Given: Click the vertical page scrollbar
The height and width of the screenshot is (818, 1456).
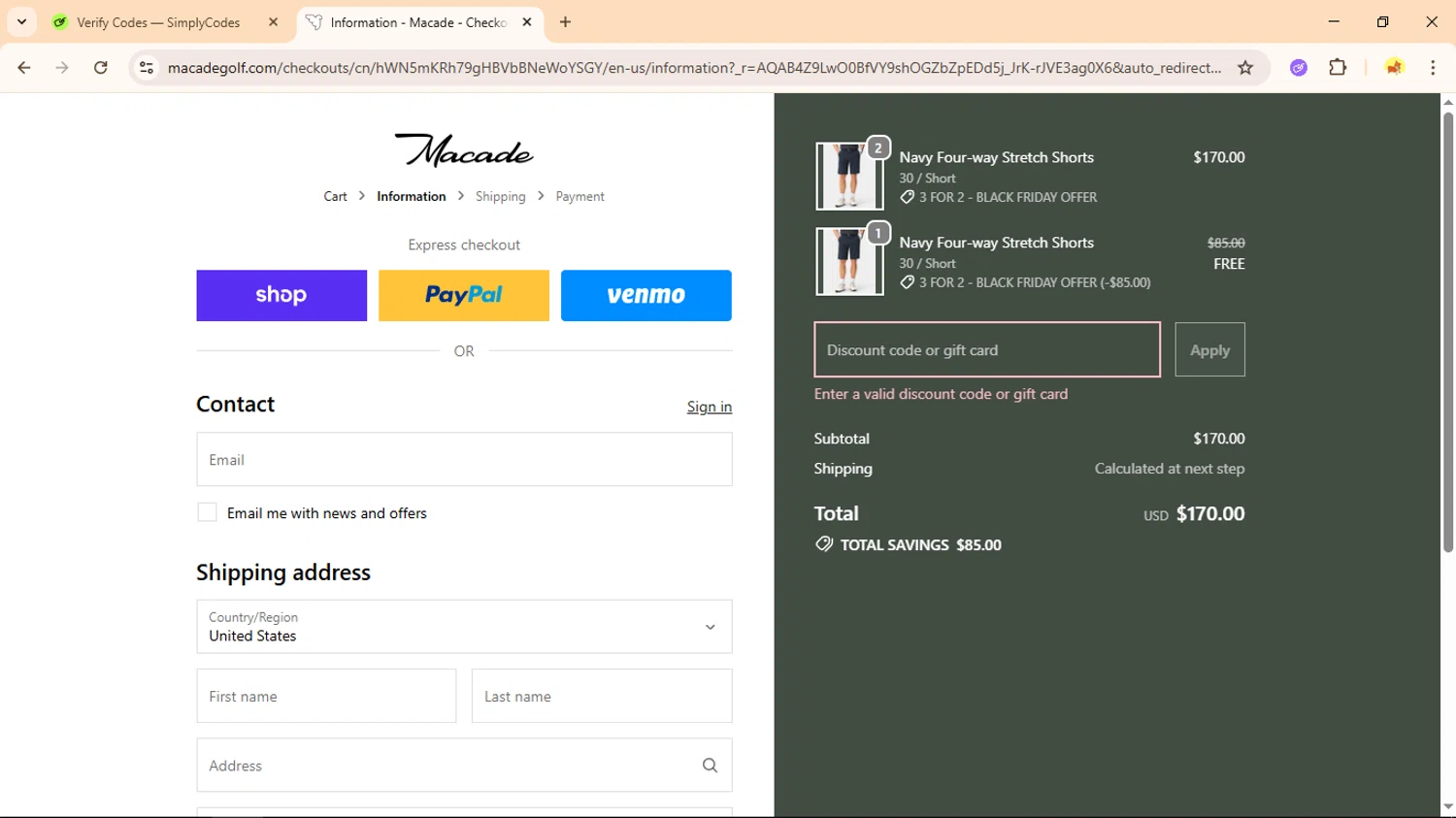Looking at the screenshot, I should 1447,330.
